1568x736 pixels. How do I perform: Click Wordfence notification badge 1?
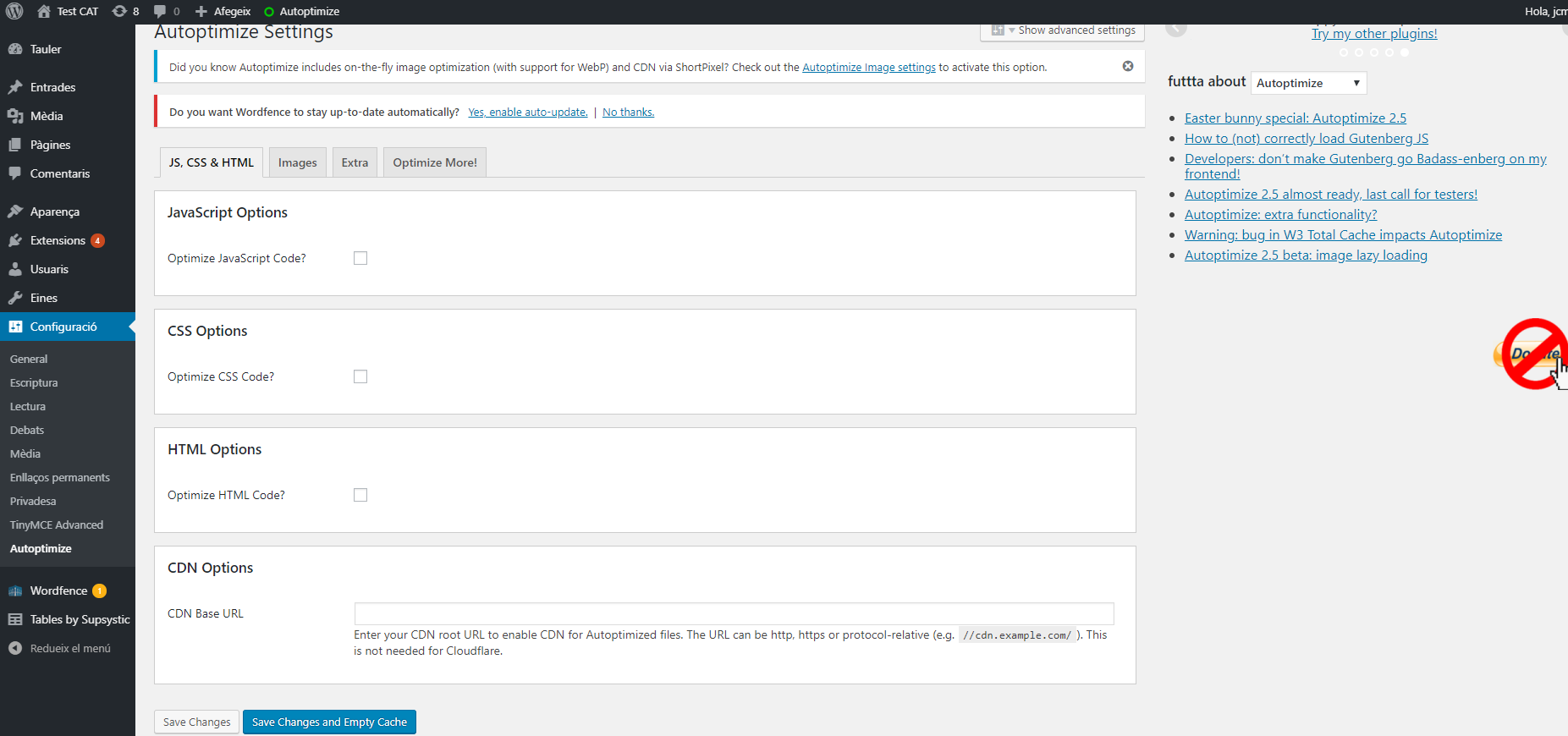(100, 590)
